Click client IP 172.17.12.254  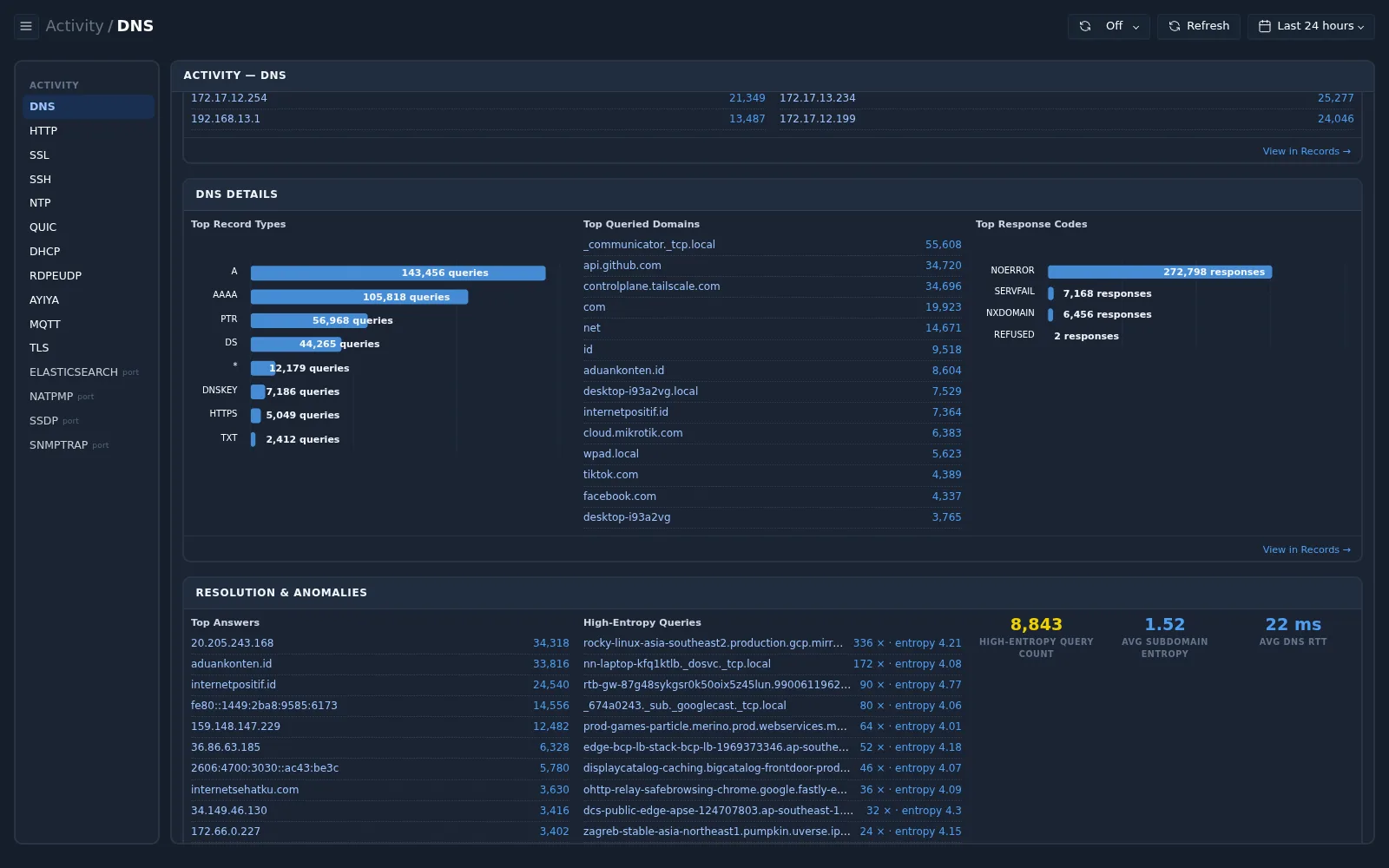(478, 98)
